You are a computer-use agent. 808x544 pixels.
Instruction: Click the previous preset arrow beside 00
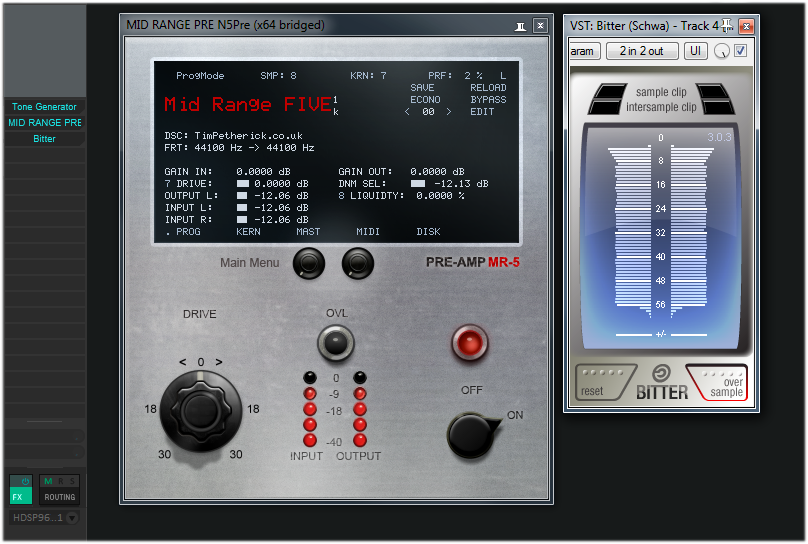(x=407, y=111)
